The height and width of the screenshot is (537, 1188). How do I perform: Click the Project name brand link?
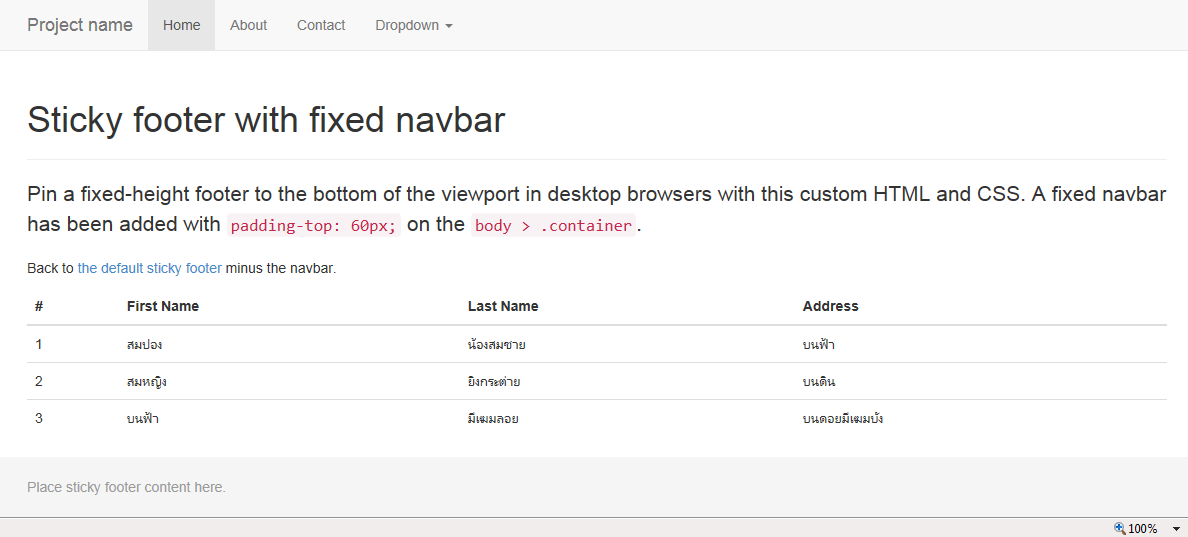(x=80, y=25)
